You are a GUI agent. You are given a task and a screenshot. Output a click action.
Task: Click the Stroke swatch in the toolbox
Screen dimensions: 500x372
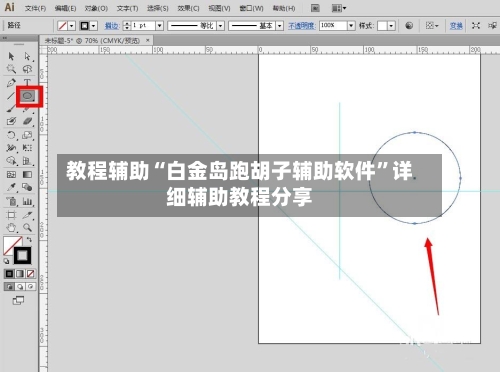[22, 256]
